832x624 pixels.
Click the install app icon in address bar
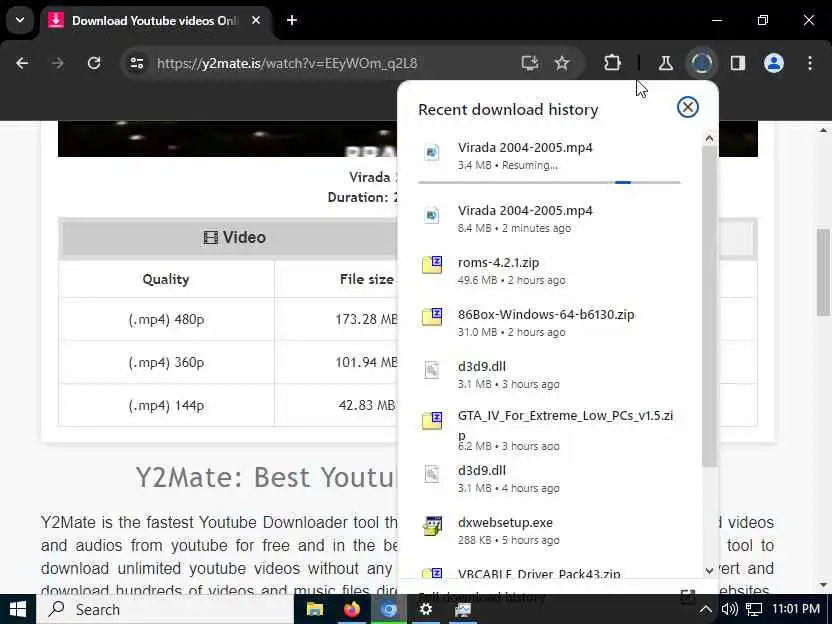530,63
